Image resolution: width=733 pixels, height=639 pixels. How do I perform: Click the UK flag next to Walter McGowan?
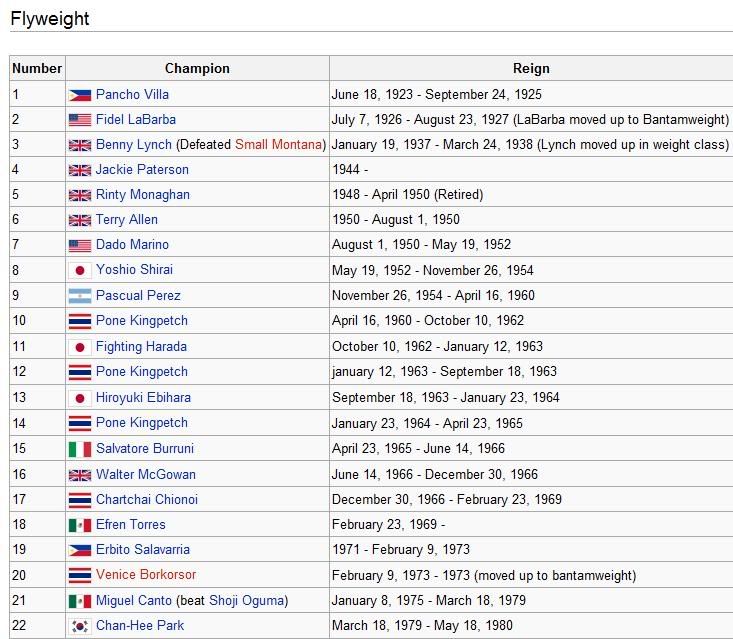(x=79, y=475)
